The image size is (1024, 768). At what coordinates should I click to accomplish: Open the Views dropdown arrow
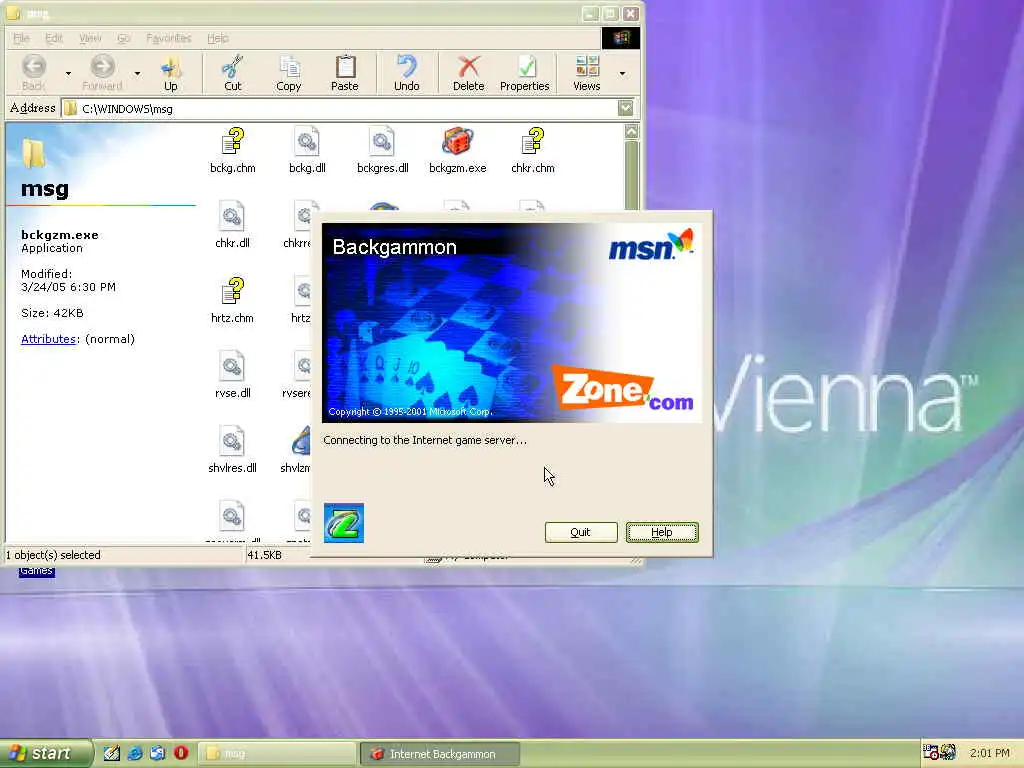(622, 73)
